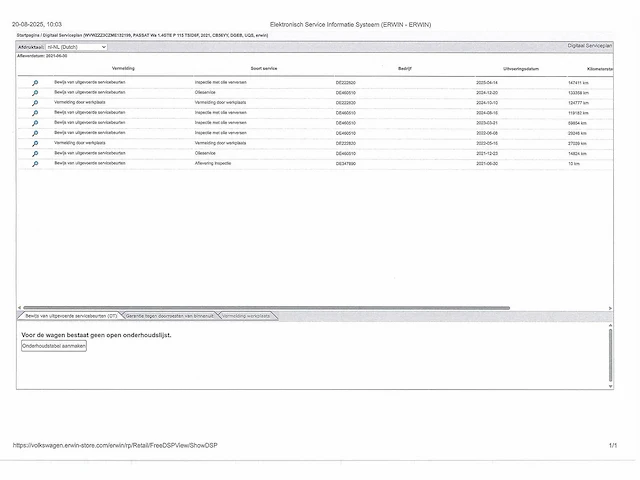Sort by the Bedrijf column header
The width and height of the screenshot is (640, 480).
click(404, 69)
